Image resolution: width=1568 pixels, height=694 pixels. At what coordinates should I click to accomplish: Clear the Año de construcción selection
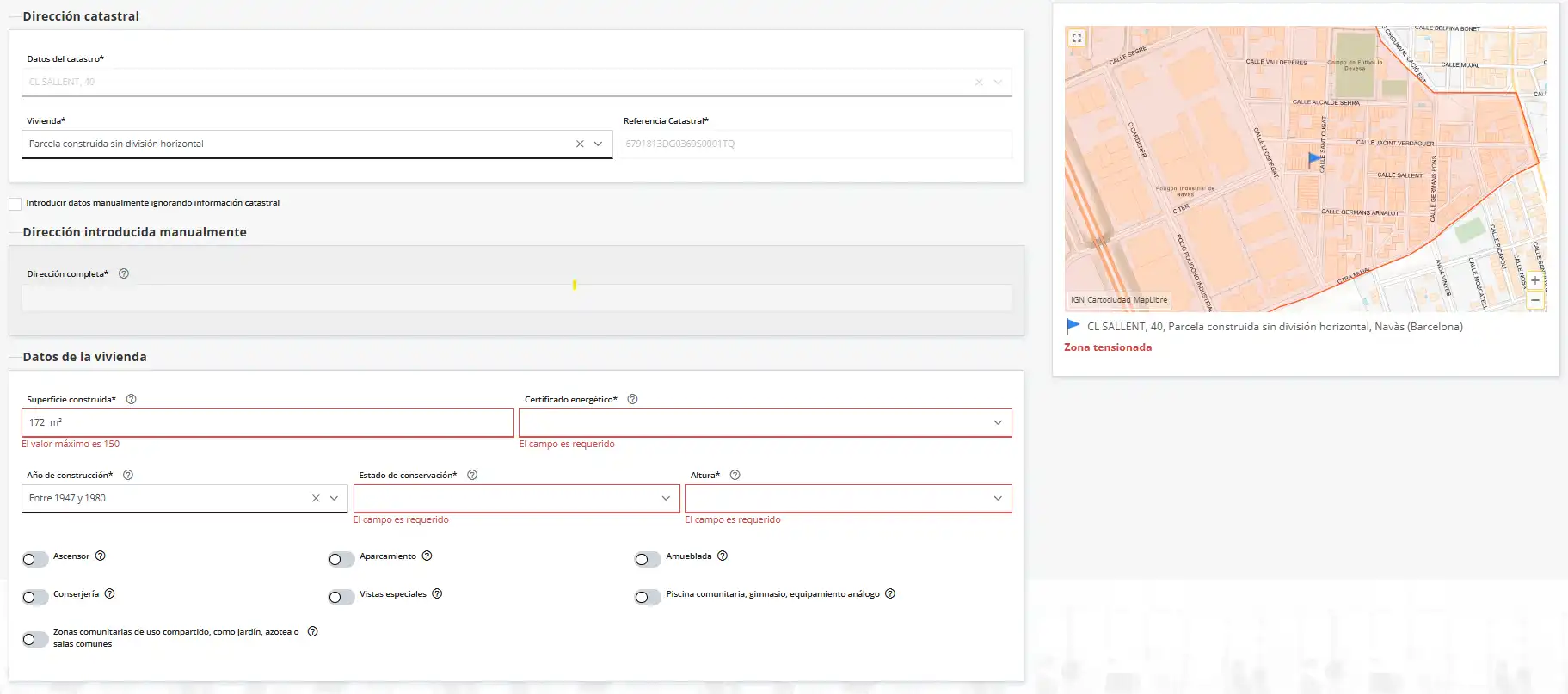pyautogui.click(x=316, y=499)
